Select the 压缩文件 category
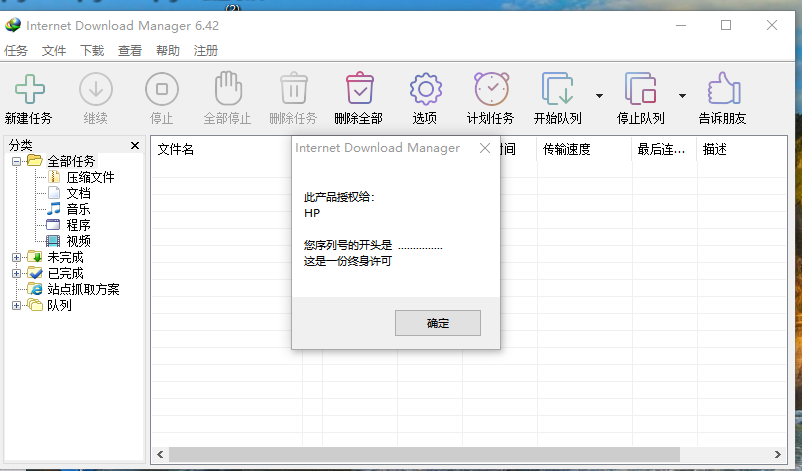Image resolution: width=802 pixels, height=471 pixels. 90,177
